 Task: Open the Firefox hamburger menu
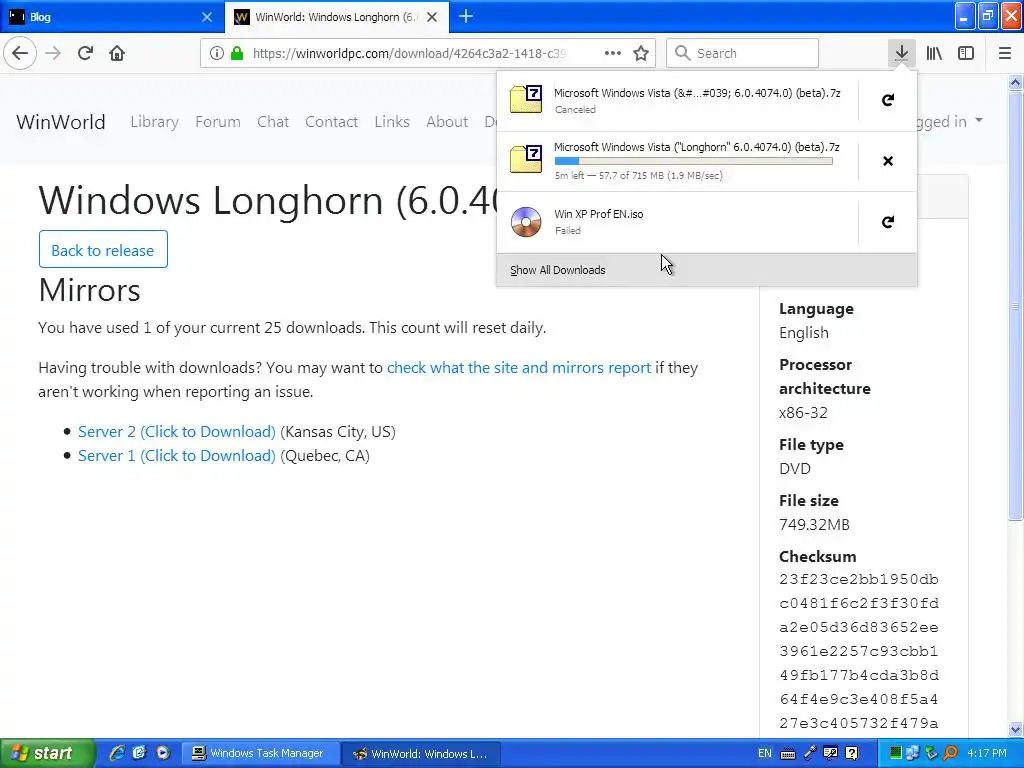1004,53
